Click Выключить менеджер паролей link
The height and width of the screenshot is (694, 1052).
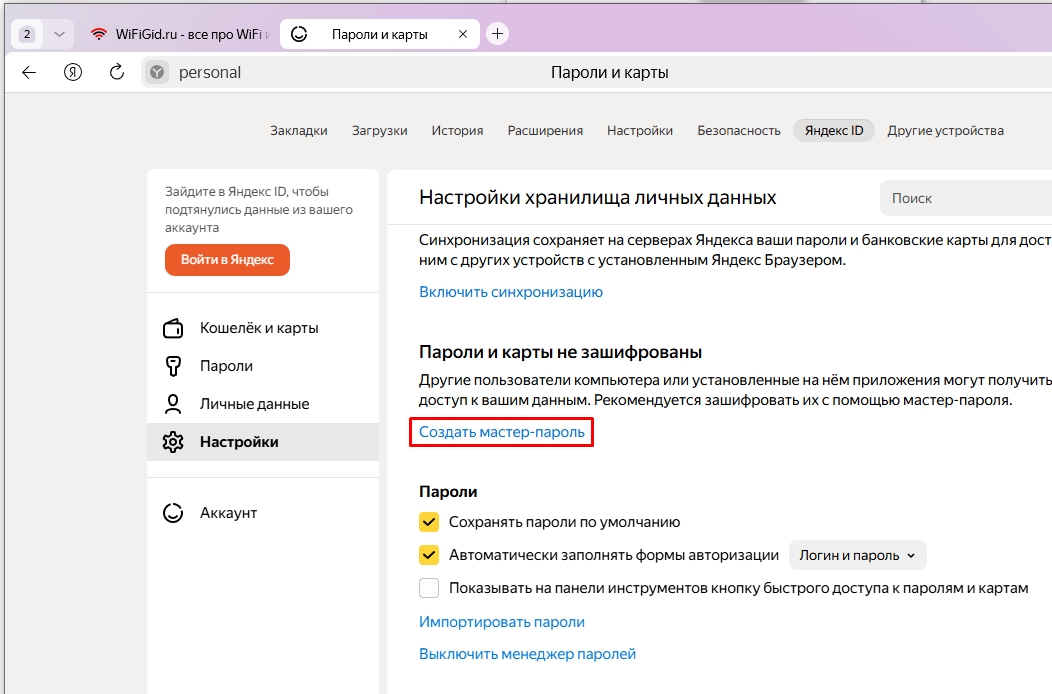coord(527,654)
